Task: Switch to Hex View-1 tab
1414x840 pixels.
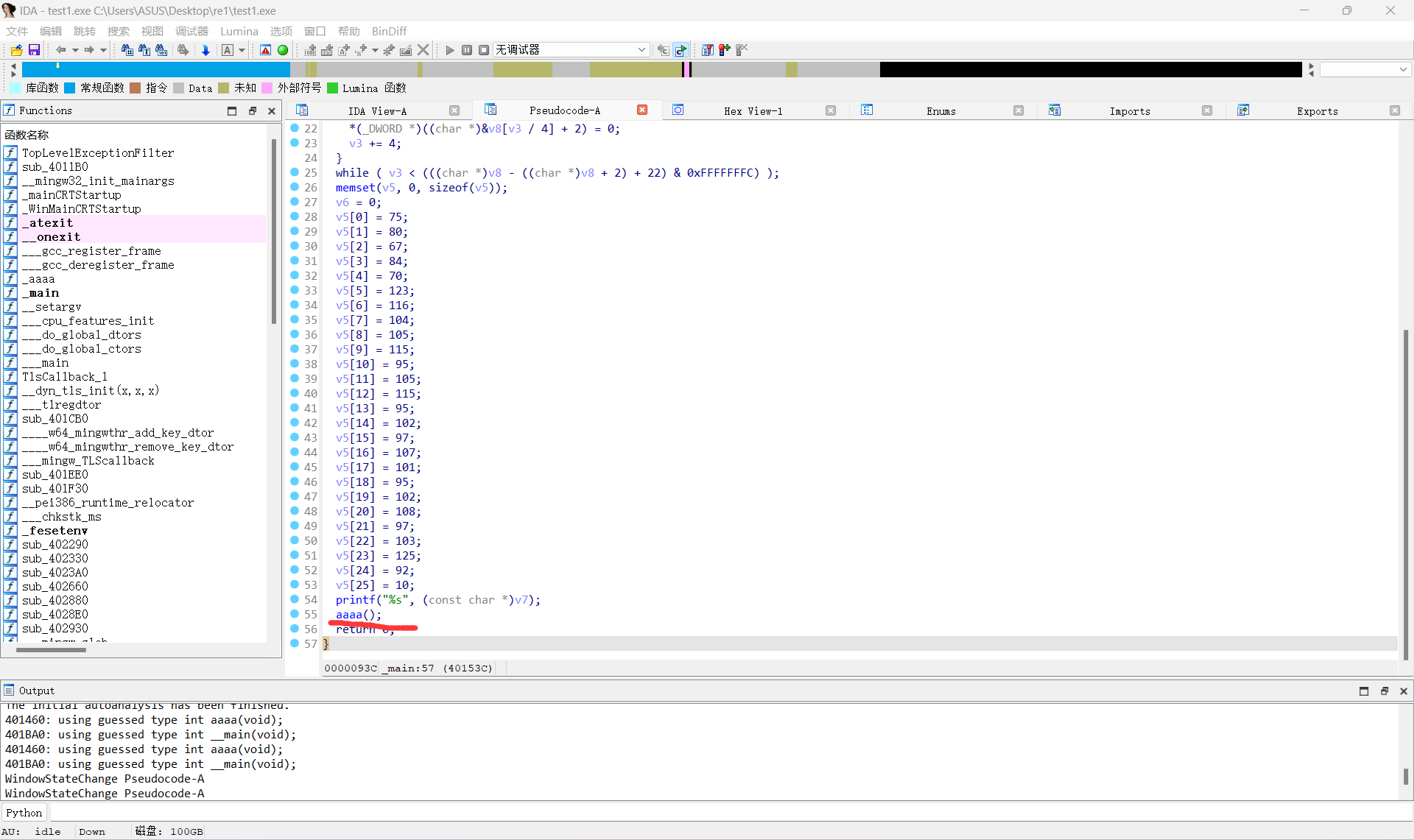Action: [x=753, y=111]
